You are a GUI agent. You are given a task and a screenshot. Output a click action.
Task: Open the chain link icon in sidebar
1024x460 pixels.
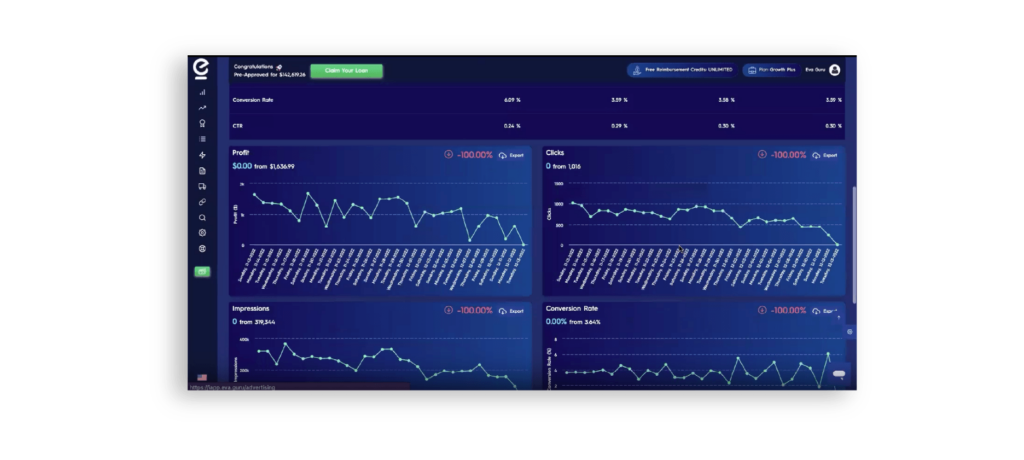pos(202,203)
